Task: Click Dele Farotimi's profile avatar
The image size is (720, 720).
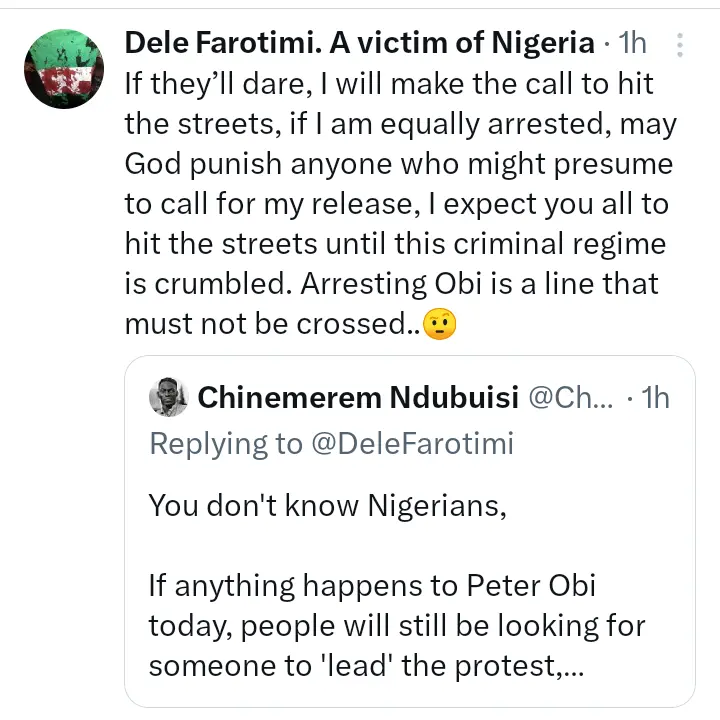Action: (64, 67)
